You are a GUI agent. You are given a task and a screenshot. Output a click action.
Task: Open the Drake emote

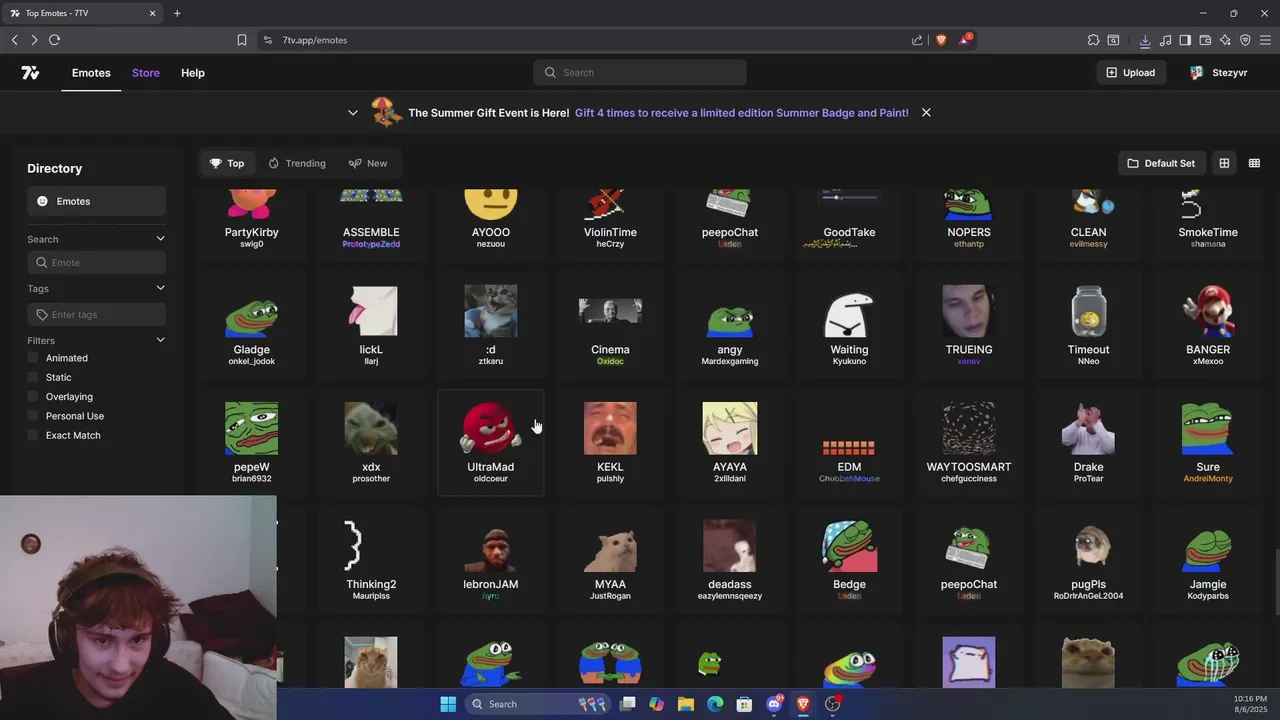tap(1089, 442)
